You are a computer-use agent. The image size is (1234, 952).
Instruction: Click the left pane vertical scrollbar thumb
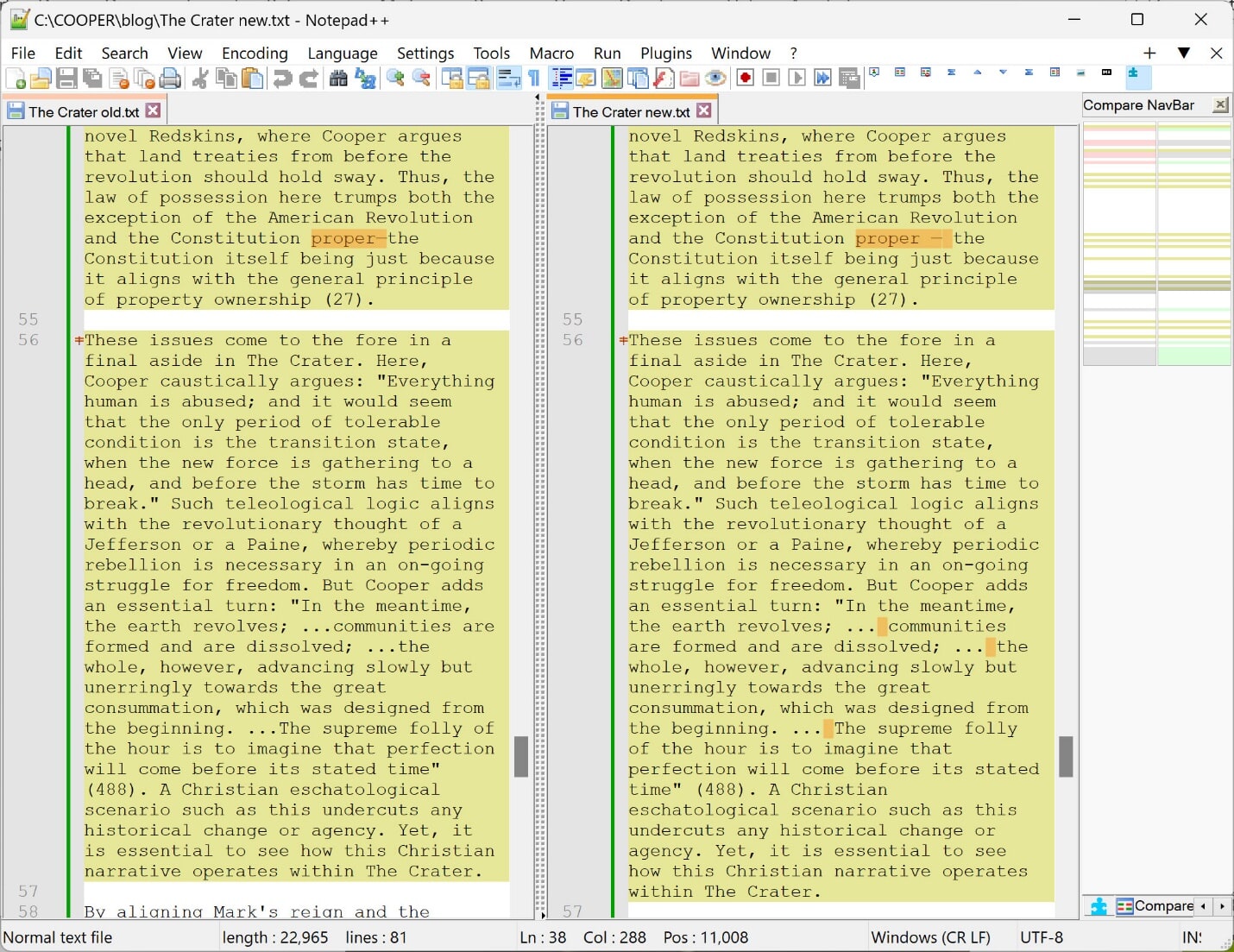pyautogui.click(x=521, y=757)
